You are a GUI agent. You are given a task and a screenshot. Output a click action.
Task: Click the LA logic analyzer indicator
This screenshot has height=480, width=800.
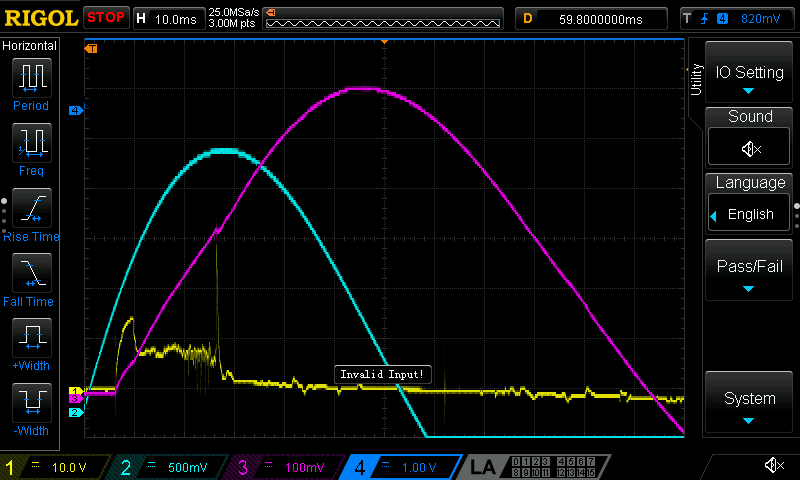(x=484, y=467)
